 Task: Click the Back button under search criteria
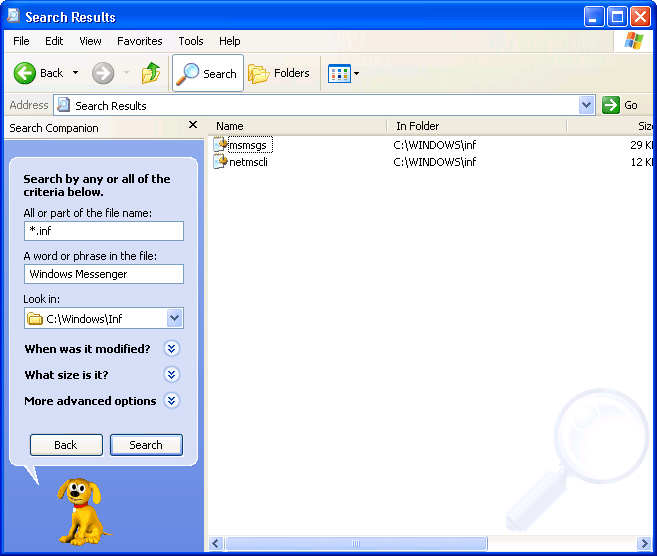coord(66,445)
